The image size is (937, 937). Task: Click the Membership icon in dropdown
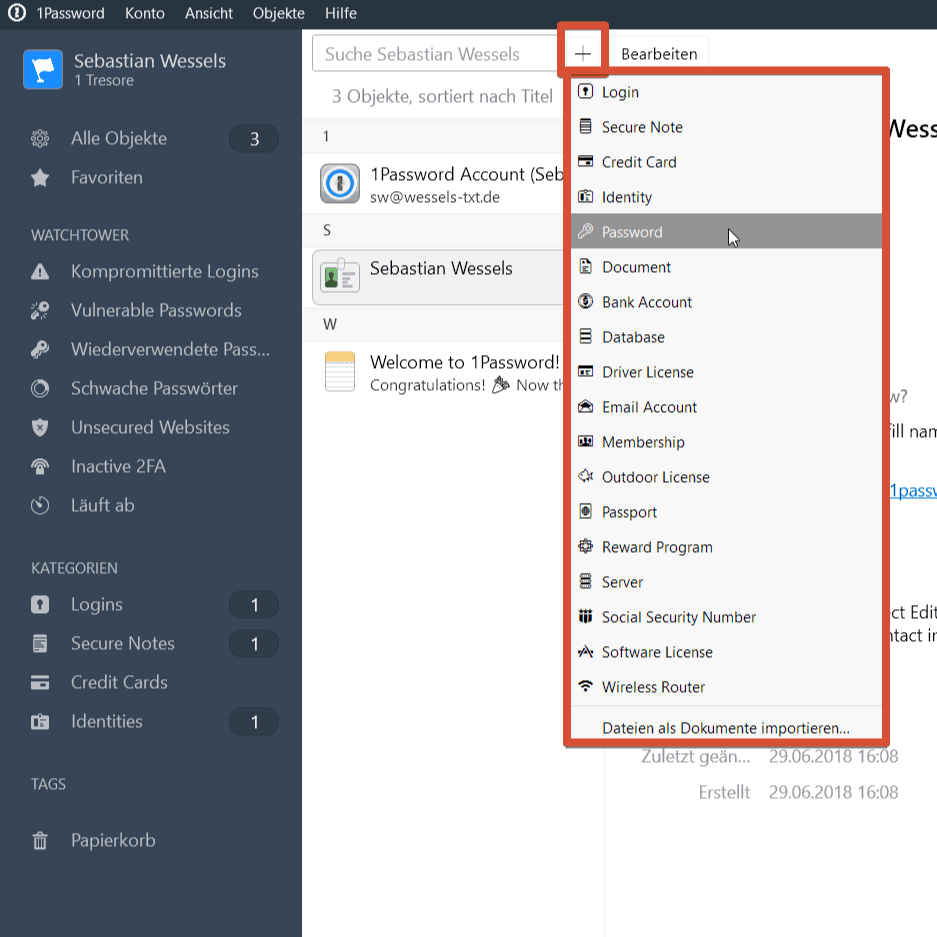click(x=586, y=442)
